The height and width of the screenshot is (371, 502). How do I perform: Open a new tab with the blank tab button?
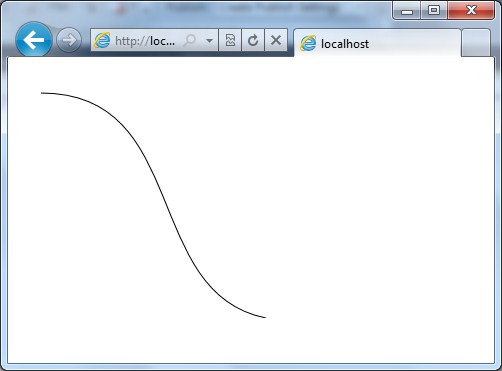(476, 43)
